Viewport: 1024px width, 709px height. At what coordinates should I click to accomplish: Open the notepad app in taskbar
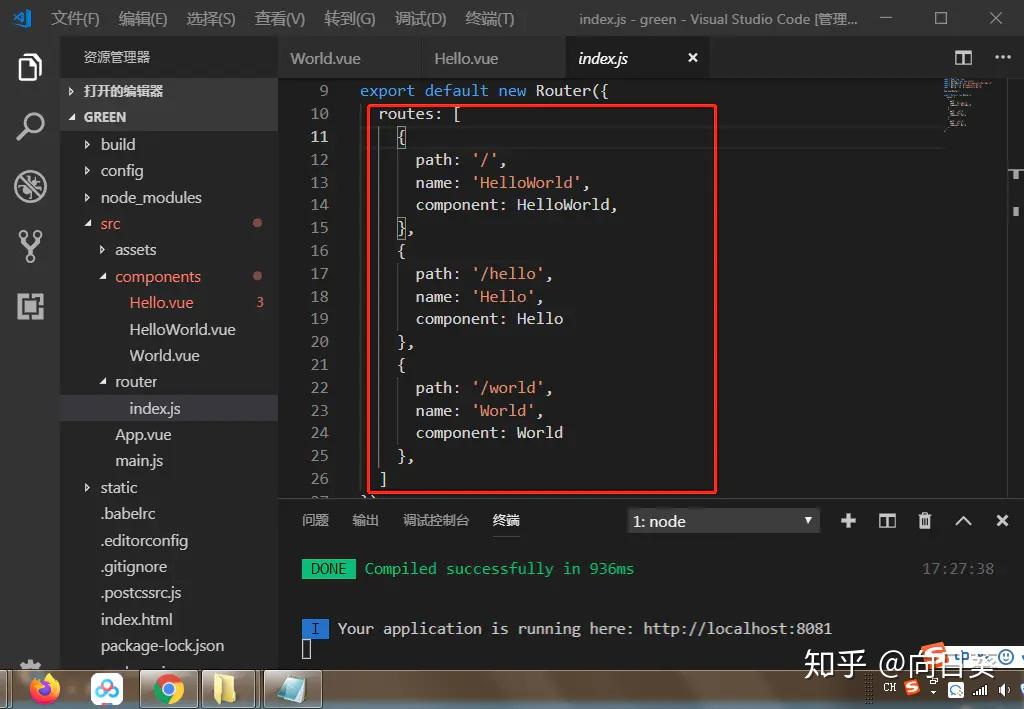click(292, 689)
